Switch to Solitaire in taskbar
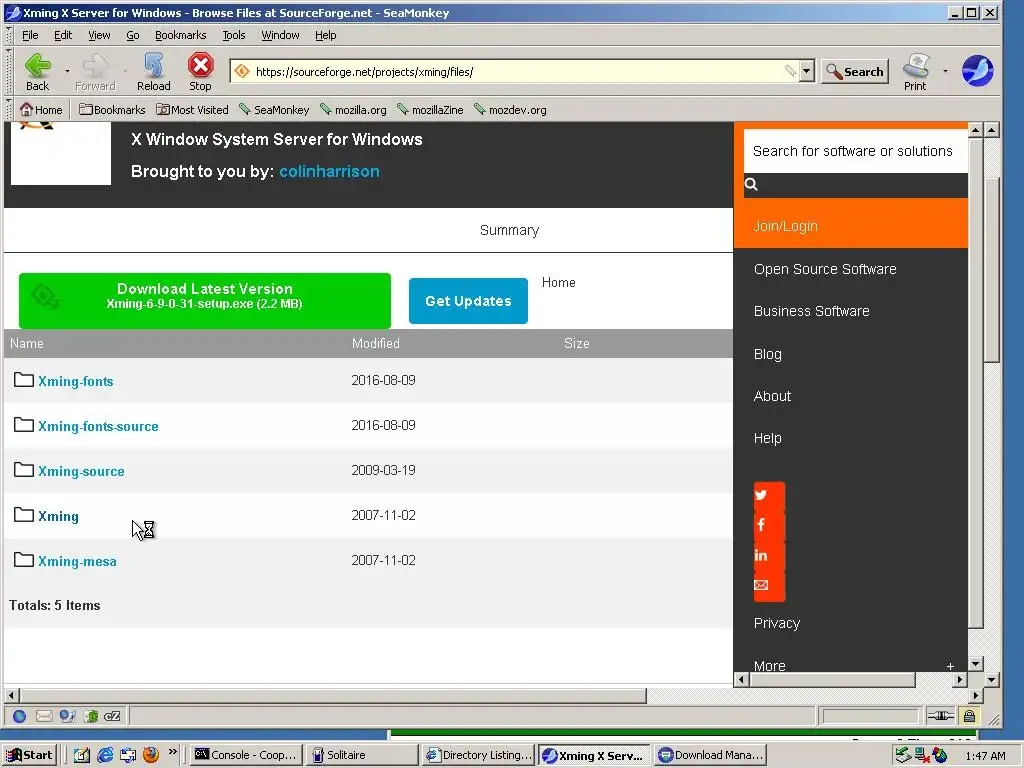Screen dimensions: 1024x768 pyautogui.click(x=360, y=755)
